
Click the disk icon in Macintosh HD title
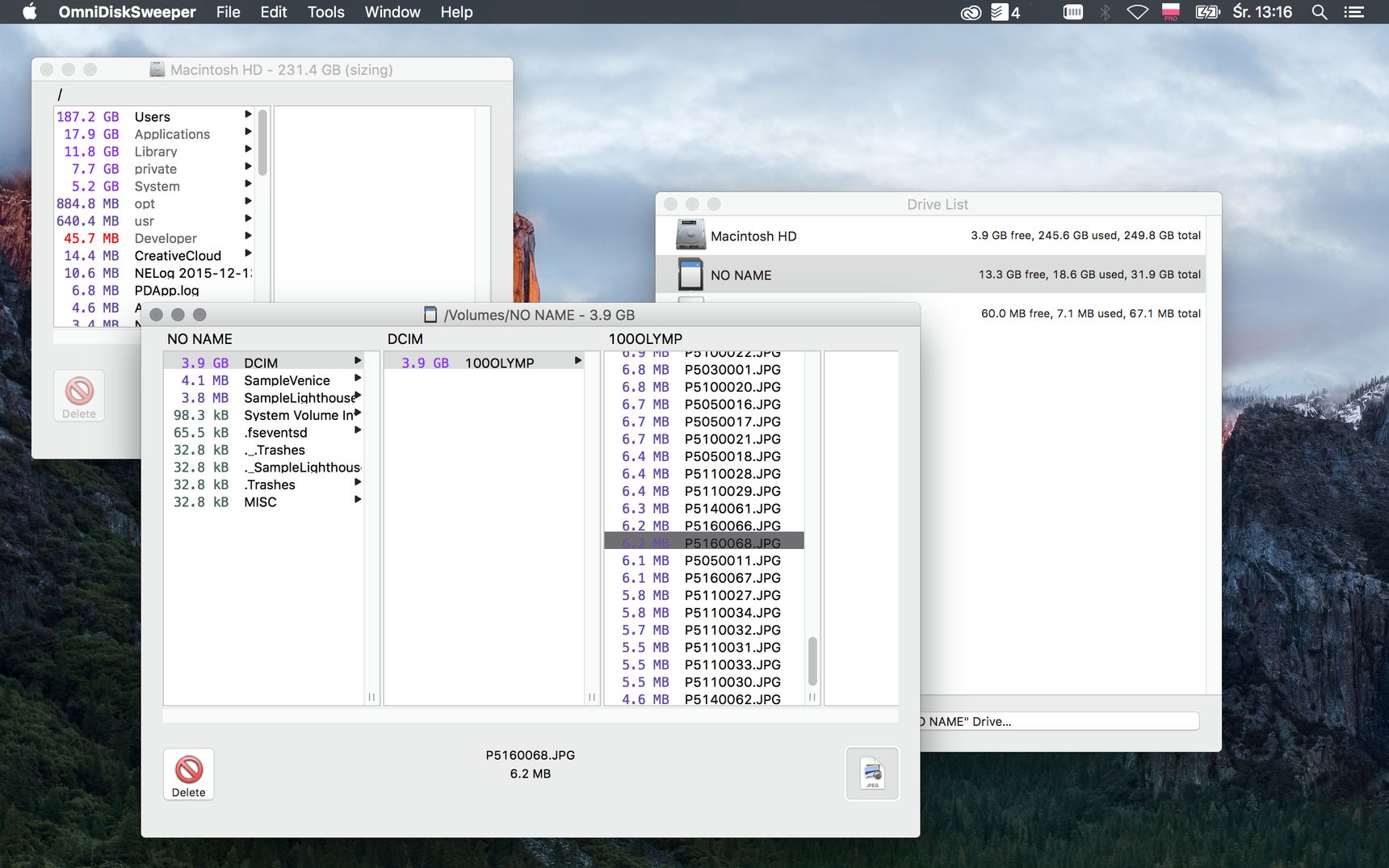(x=157, y=69)
